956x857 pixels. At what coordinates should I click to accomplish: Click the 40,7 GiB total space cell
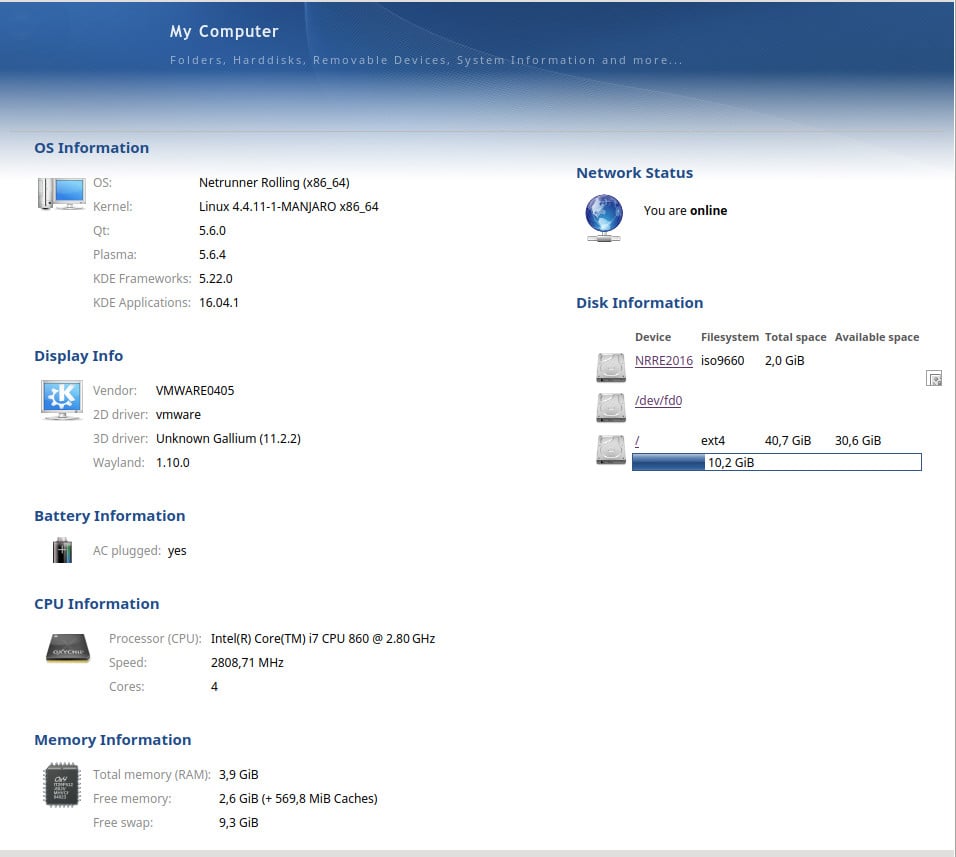click(x=788, y=441)
